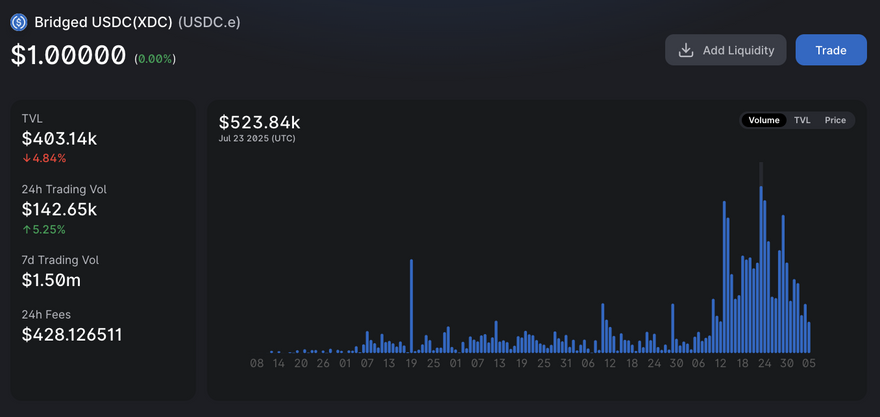Click the Bridged USDC(XDC) token name
Viewport: 880px width, 417px height.
tap(103, 21)
